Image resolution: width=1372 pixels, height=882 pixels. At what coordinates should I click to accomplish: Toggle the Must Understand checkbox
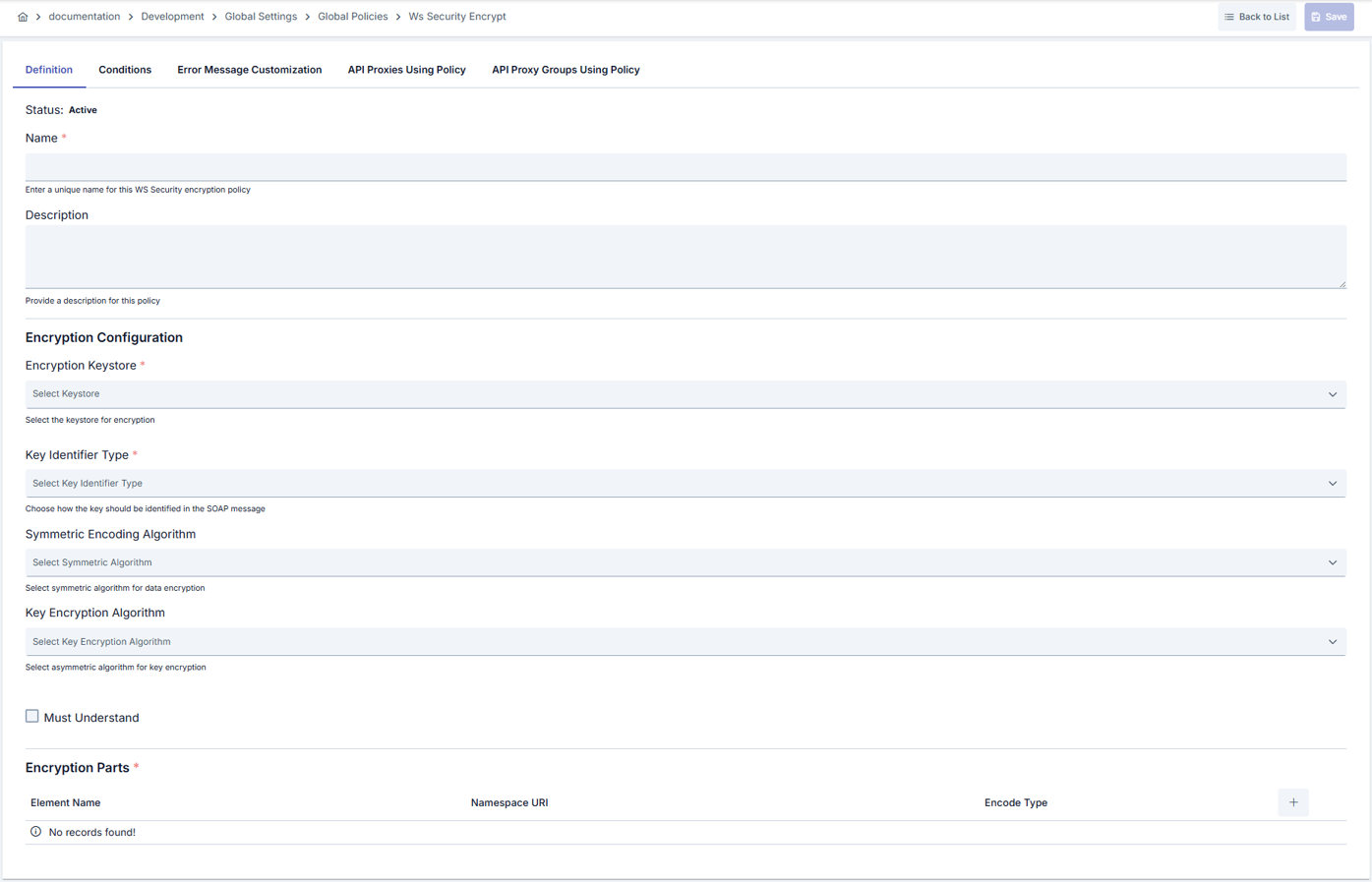click(32, 716)
